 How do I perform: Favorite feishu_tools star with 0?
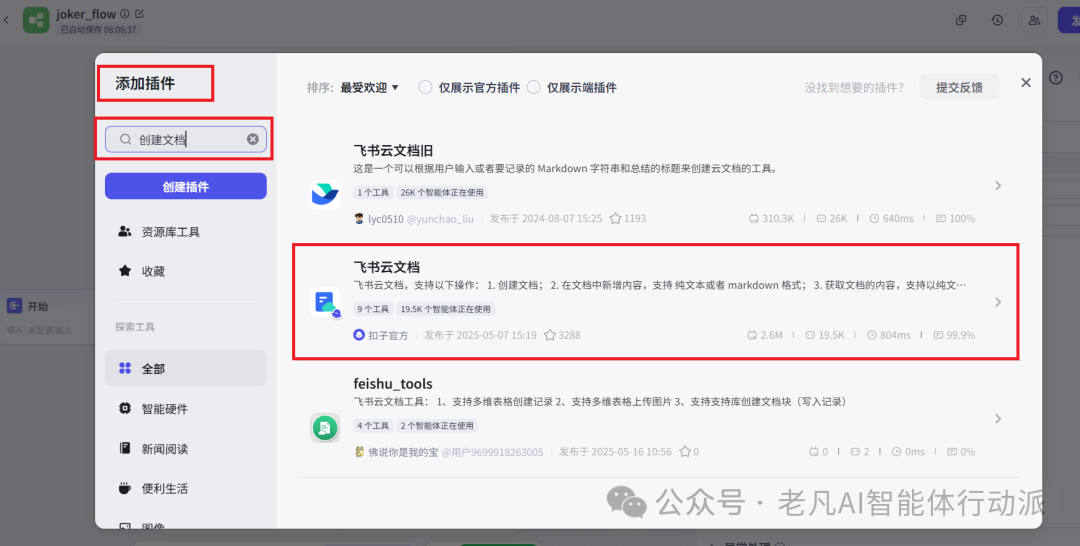coord(685,452)
